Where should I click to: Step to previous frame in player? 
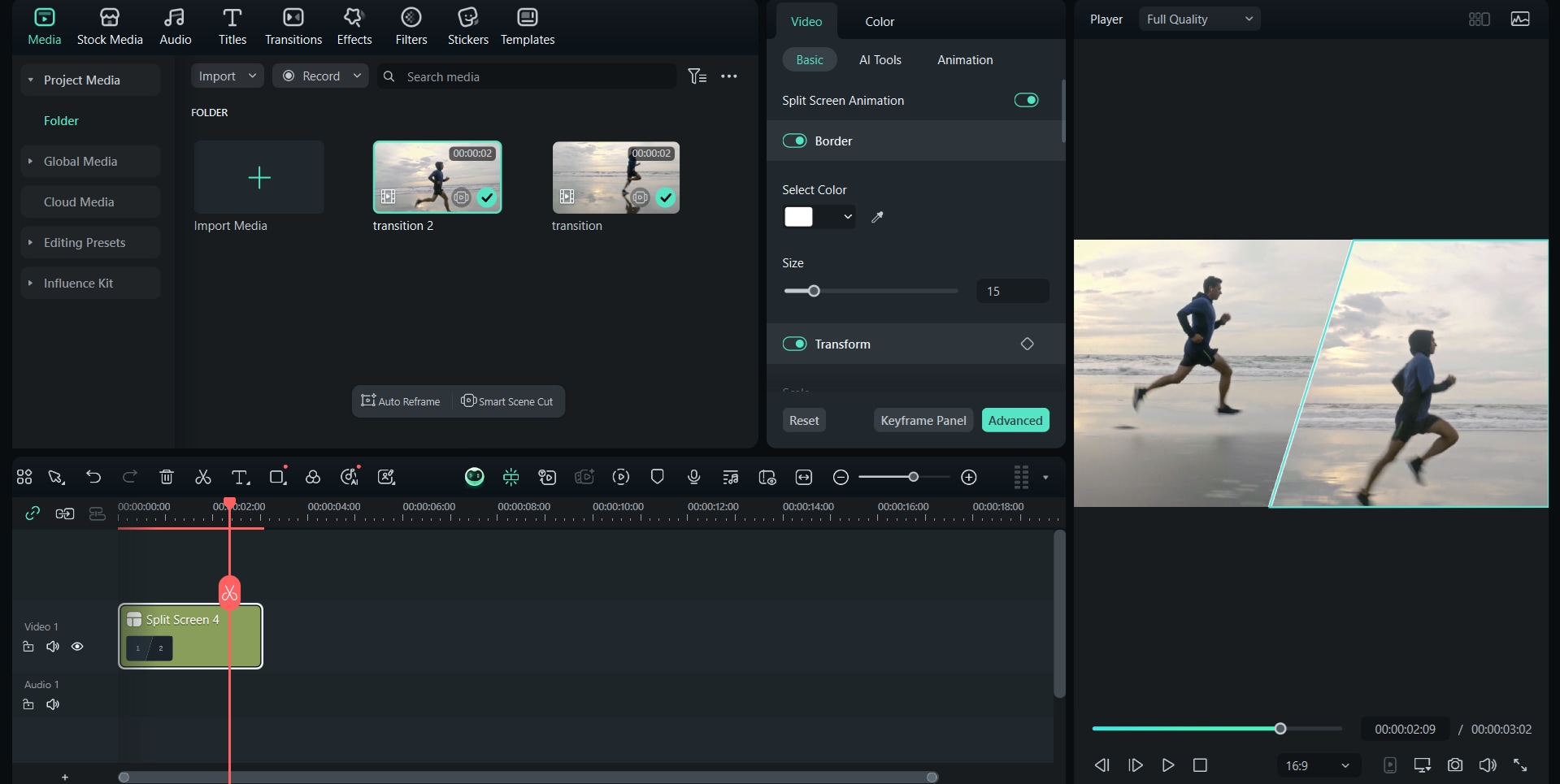click(1102, 765)
